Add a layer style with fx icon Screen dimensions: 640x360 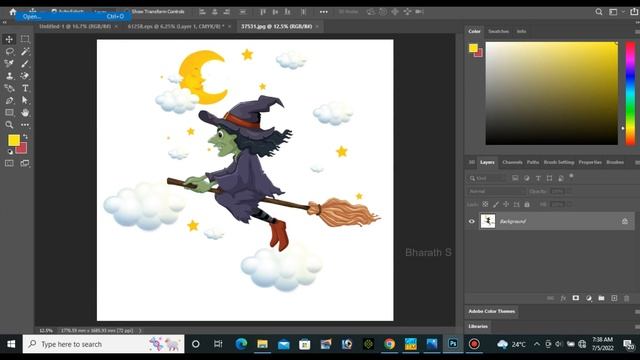[x=563, y=298]
